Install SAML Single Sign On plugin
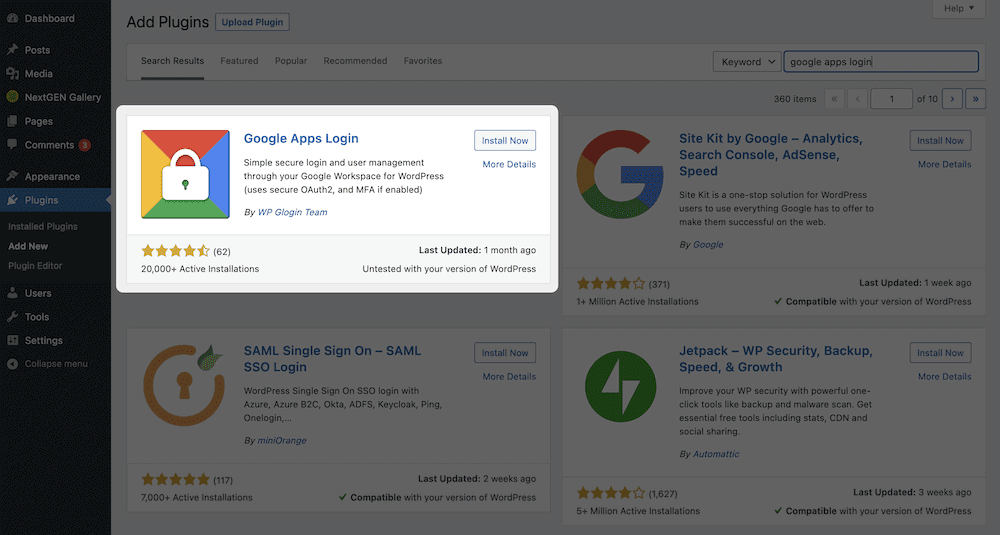Image resolution: width=1000 pixels, height=535 pixels. [x=505, y=353]
